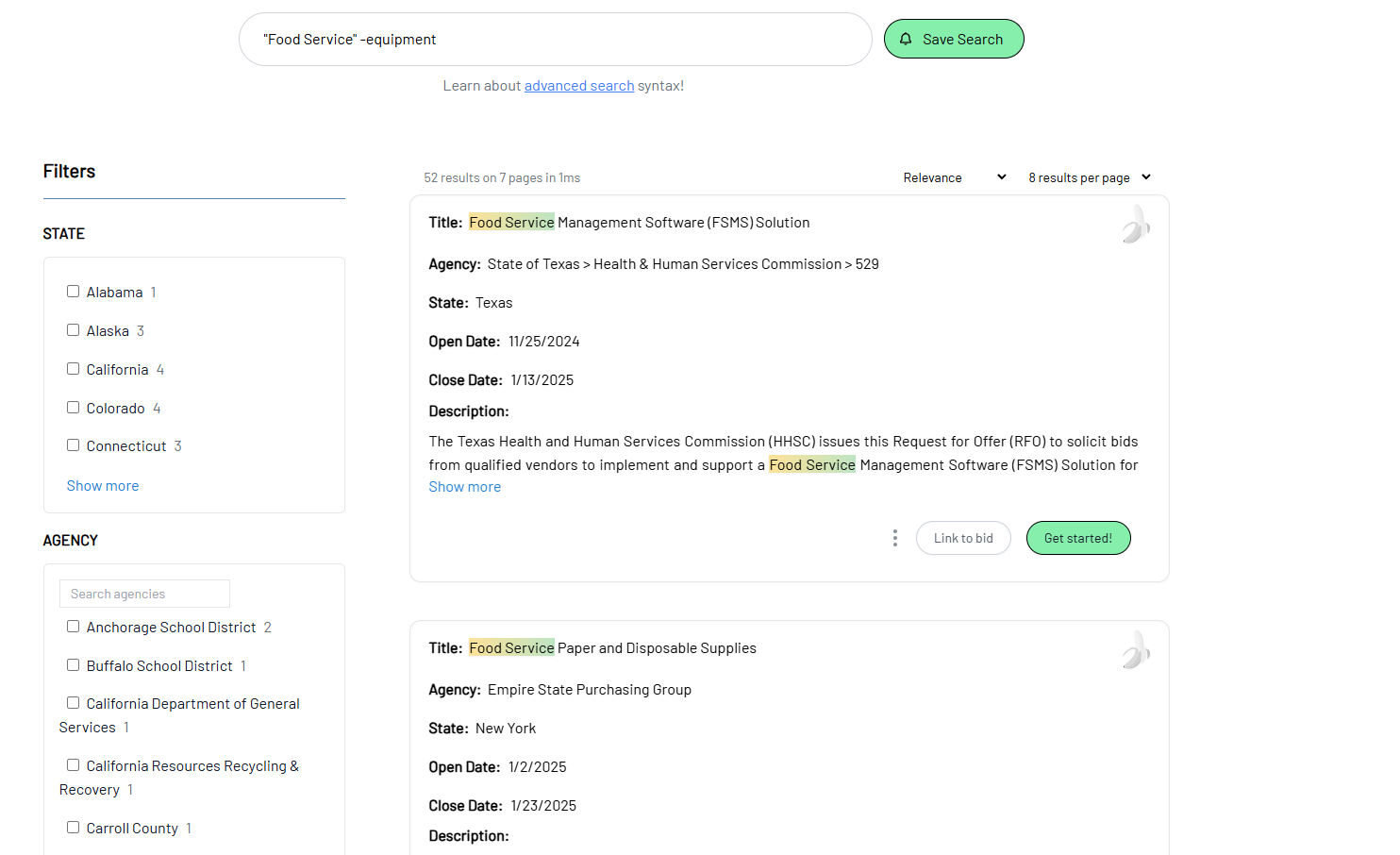
Task: Click the close date 1/23/2025
Action: 543,806
